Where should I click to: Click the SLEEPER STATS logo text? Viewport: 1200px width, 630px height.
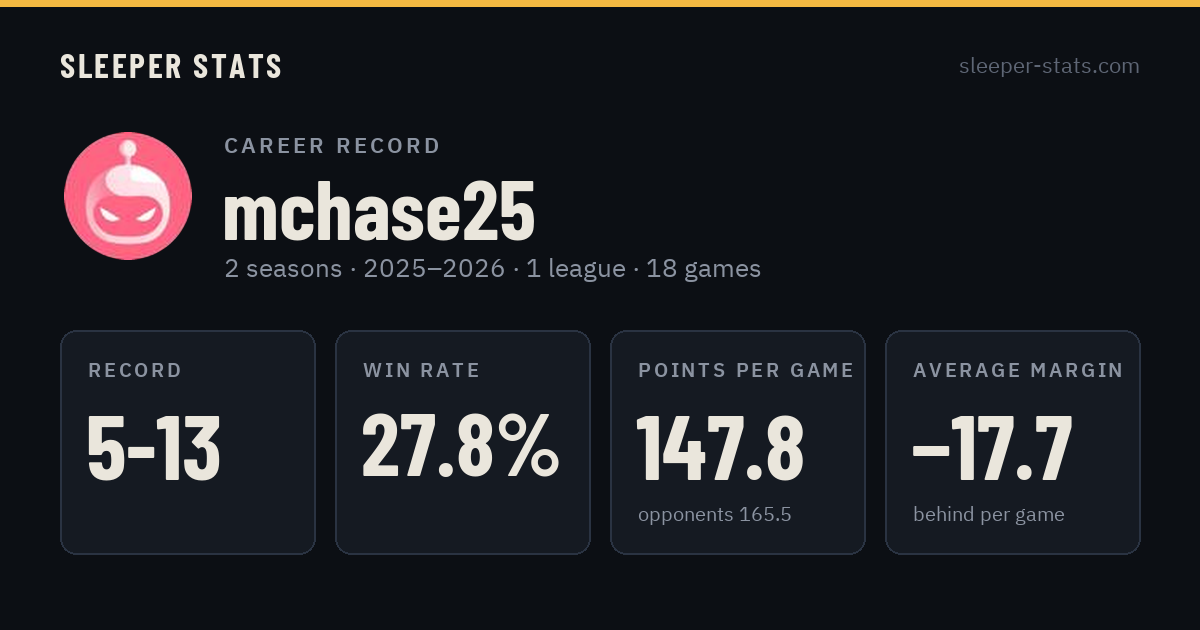point(171,67)
